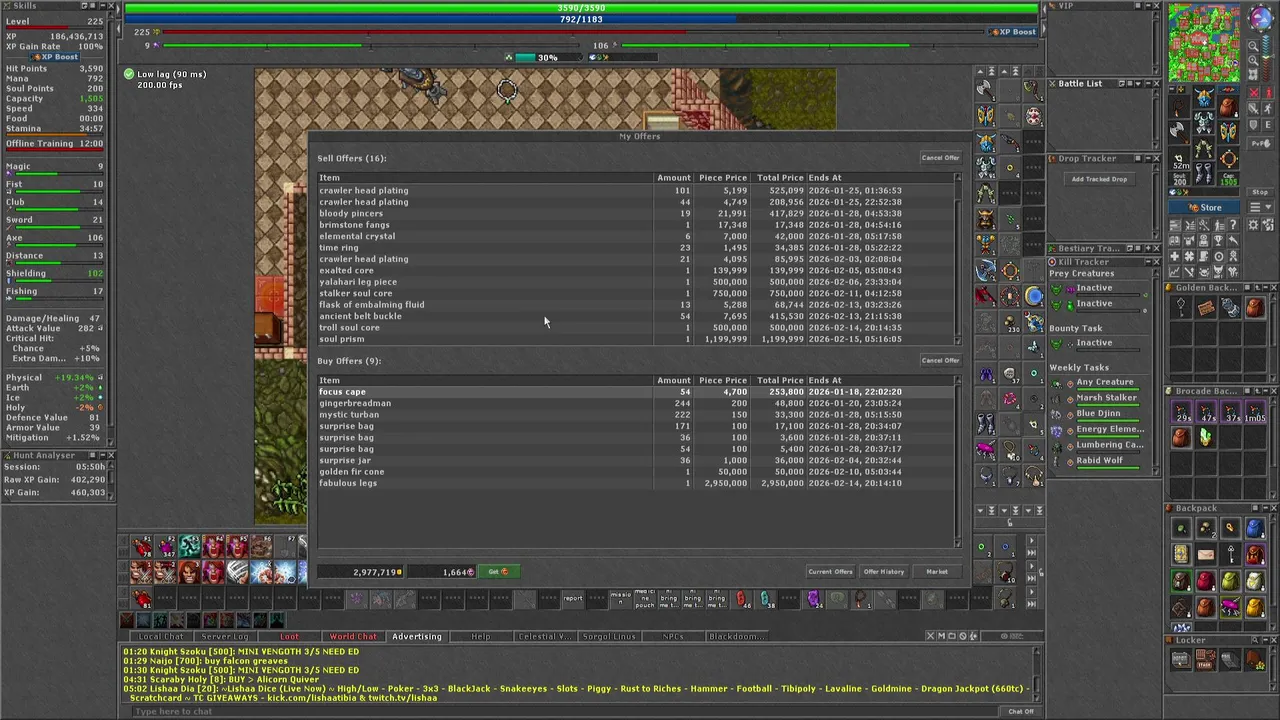The height and width of the screenshot is (720, 1280).
Task: Click Cancel Offer above the Buy Offers list
Action: pyautogui.click(x=939, y=360)
